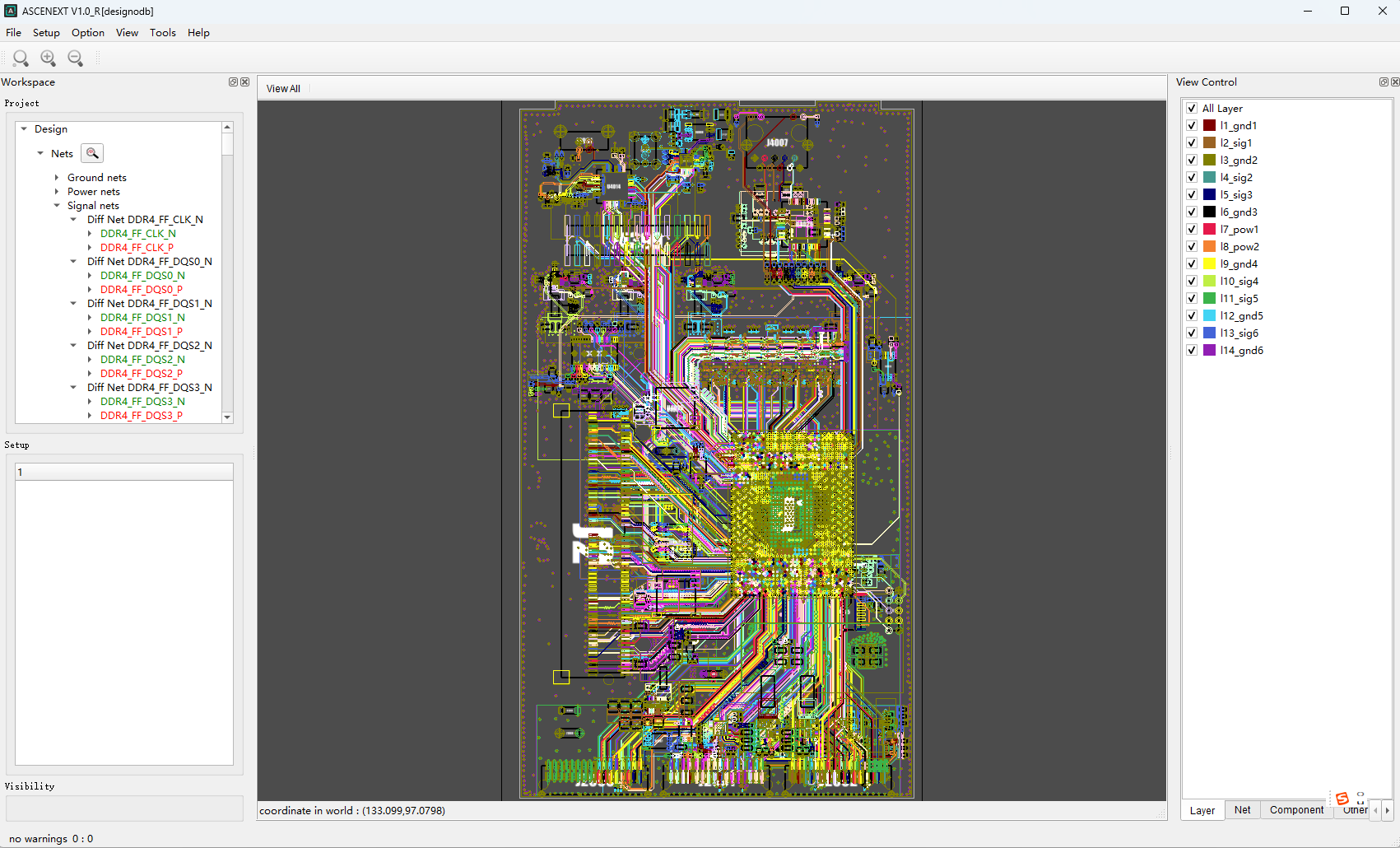Click the zoom fit magnifier icon
Screen dimensions: 1400x848
(21, 58)
